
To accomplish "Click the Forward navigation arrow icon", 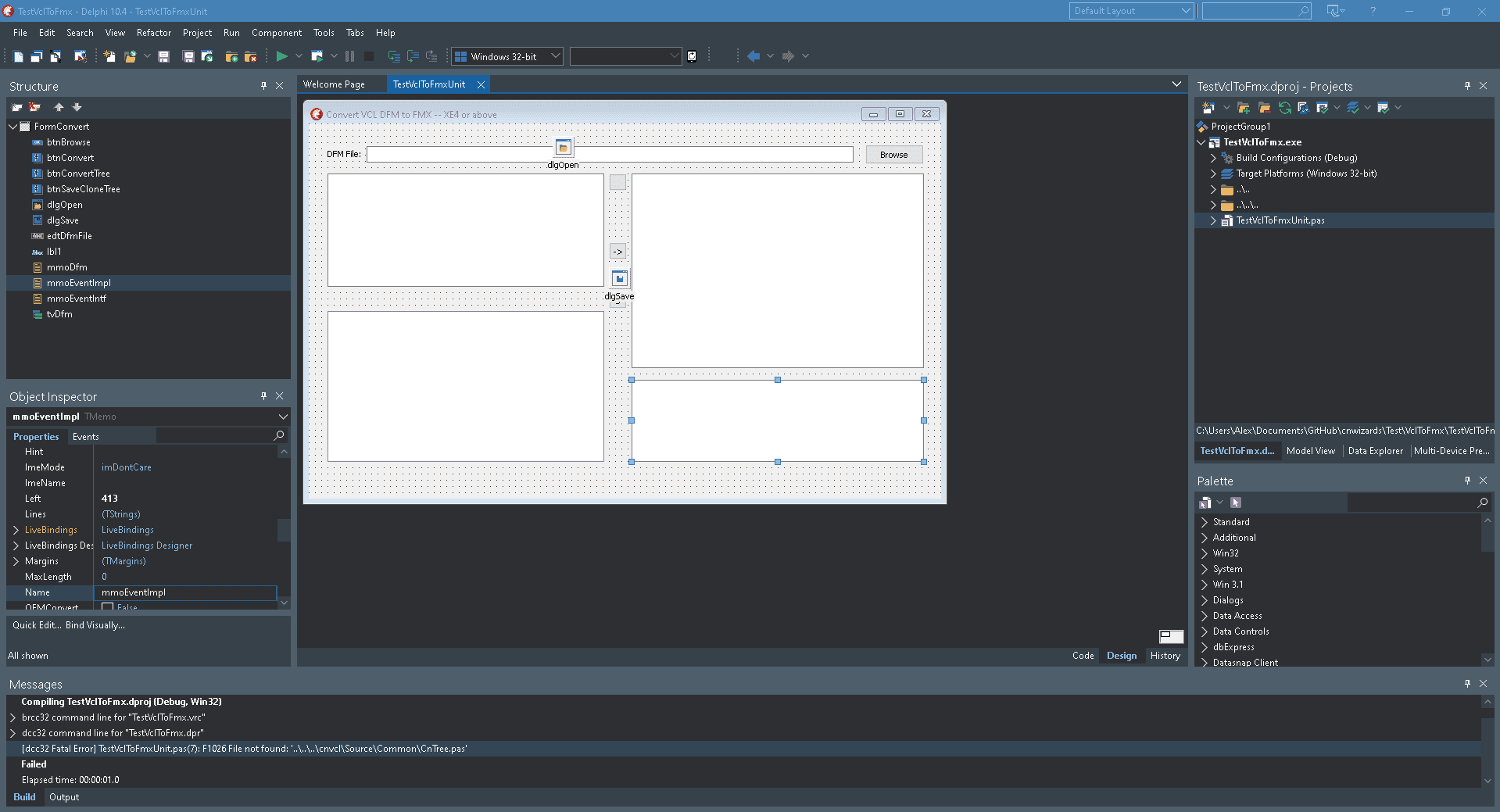I will tap(788, 56).
